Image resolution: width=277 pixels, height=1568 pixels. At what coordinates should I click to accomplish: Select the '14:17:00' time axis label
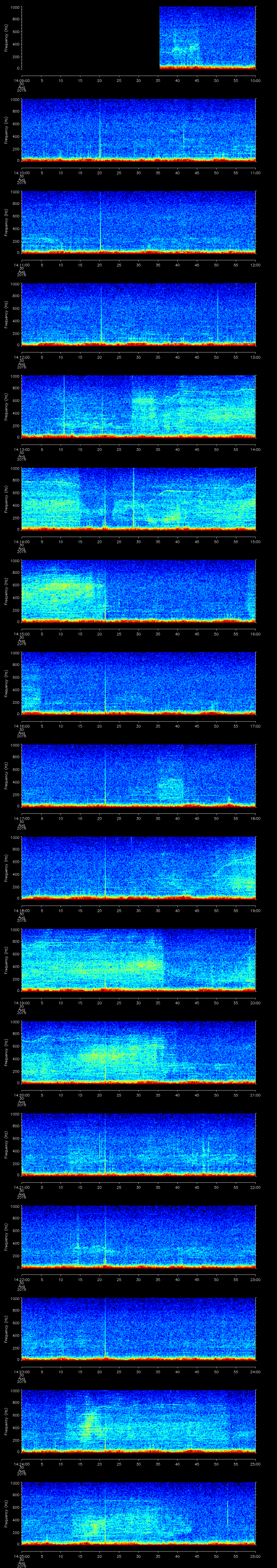21,818
